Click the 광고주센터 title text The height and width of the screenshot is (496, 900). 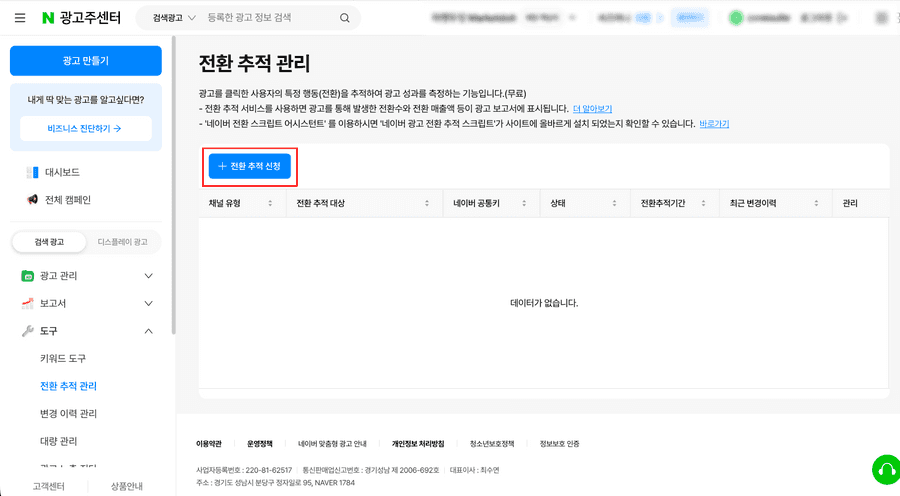[90, 18]
